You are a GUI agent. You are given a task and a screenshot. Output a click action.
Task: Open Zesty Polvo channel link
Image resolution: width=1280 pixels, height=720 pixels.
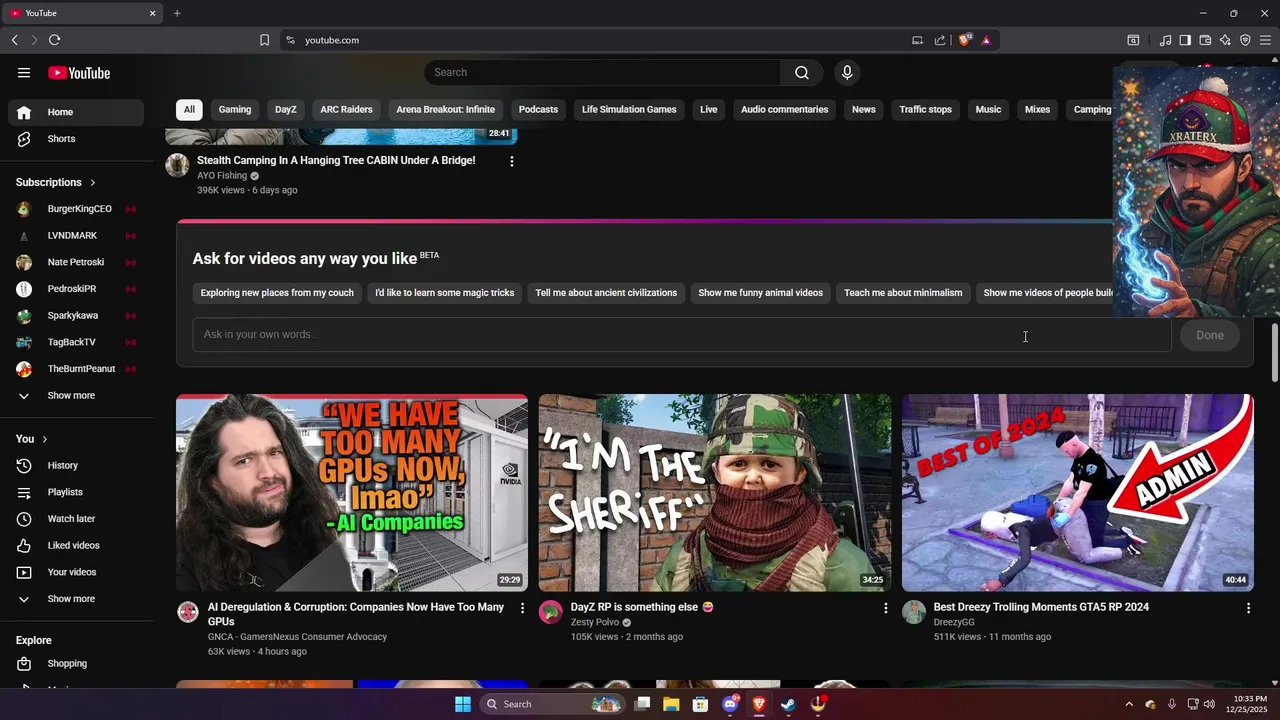[595, 622]
